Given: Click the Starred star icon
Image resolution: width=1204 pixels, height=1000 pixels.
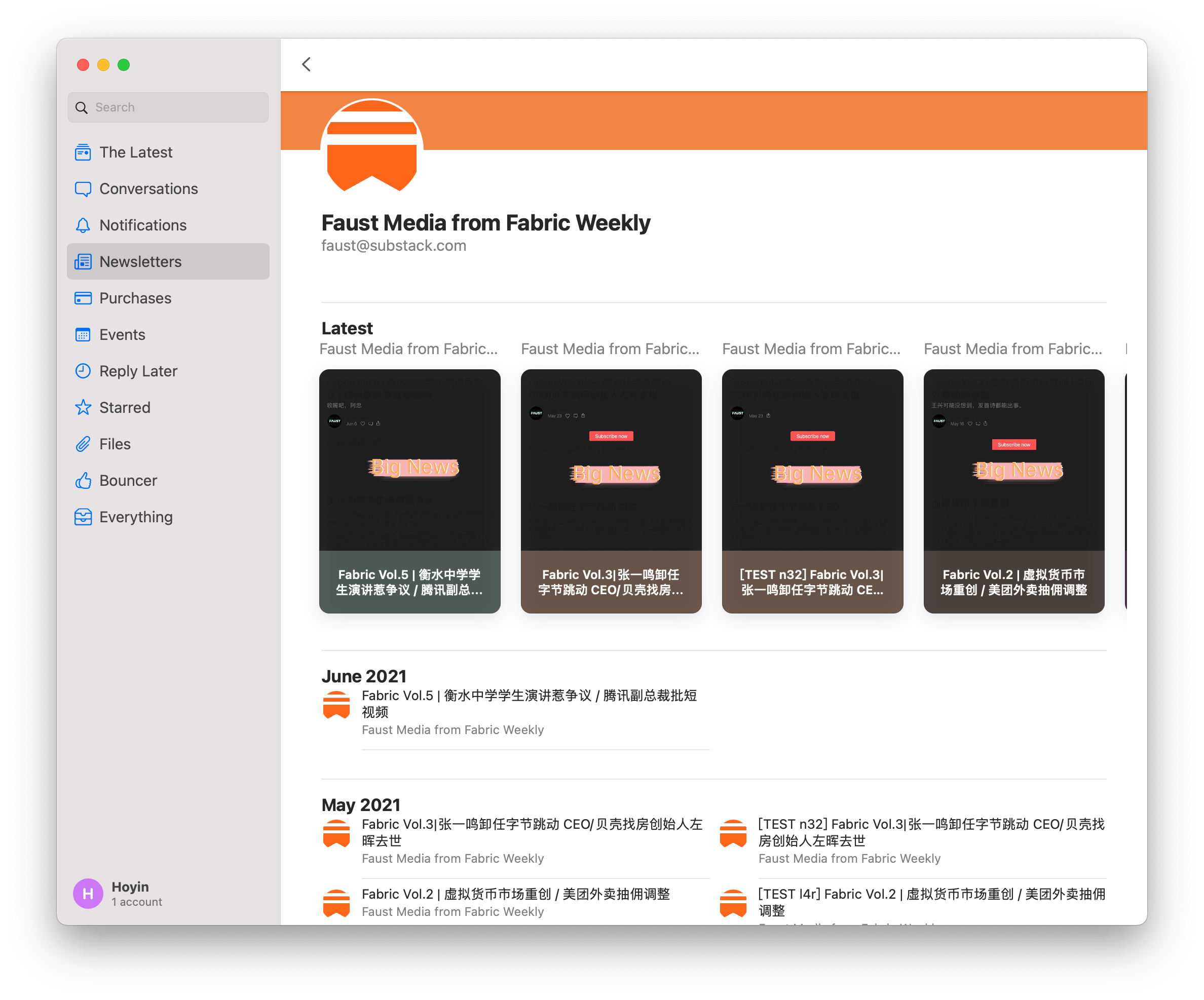Looking at the screenshot, I should [x=83, y=407].
